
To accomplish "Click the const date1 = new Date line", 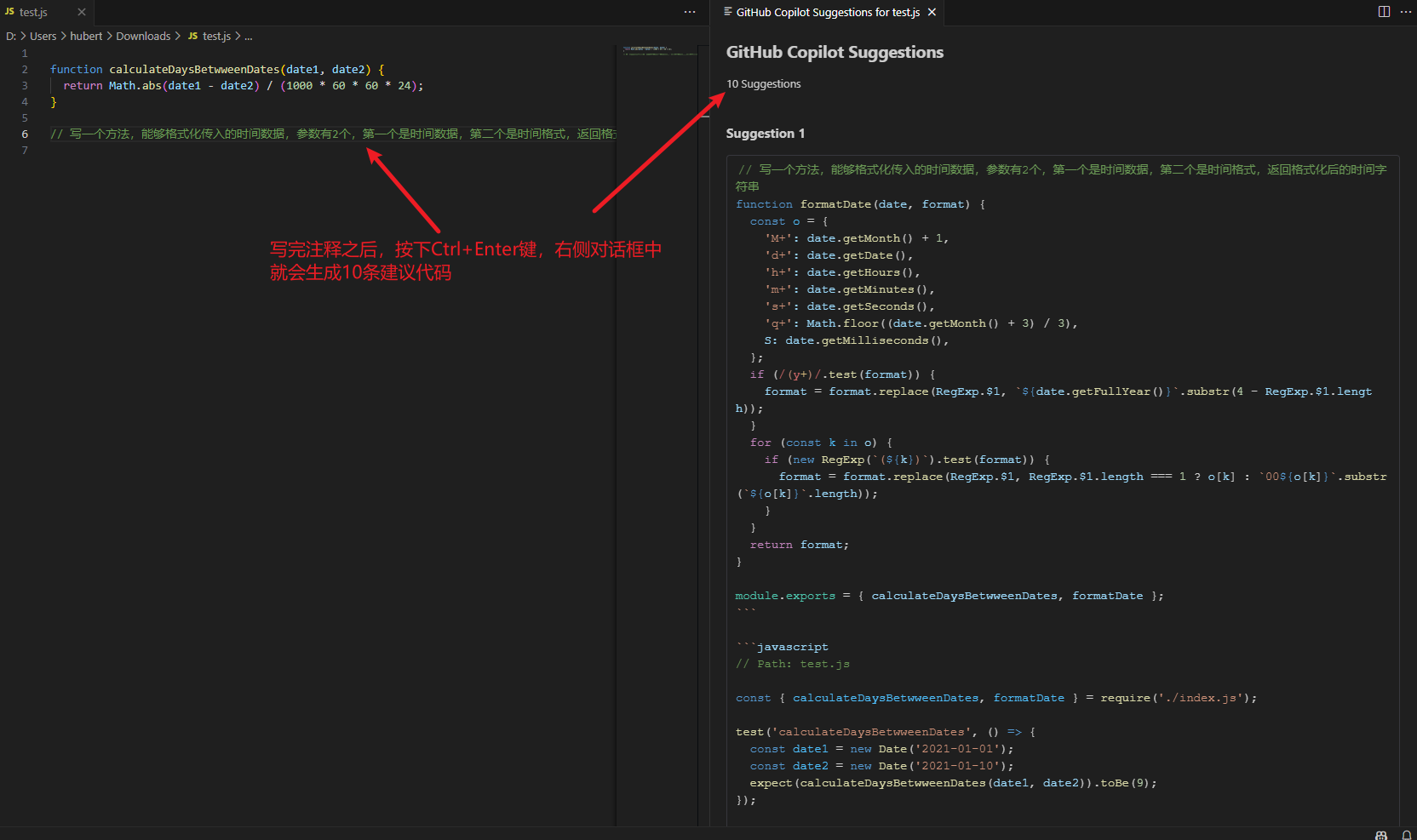I will pyautogui.click(x=882, y=749).
